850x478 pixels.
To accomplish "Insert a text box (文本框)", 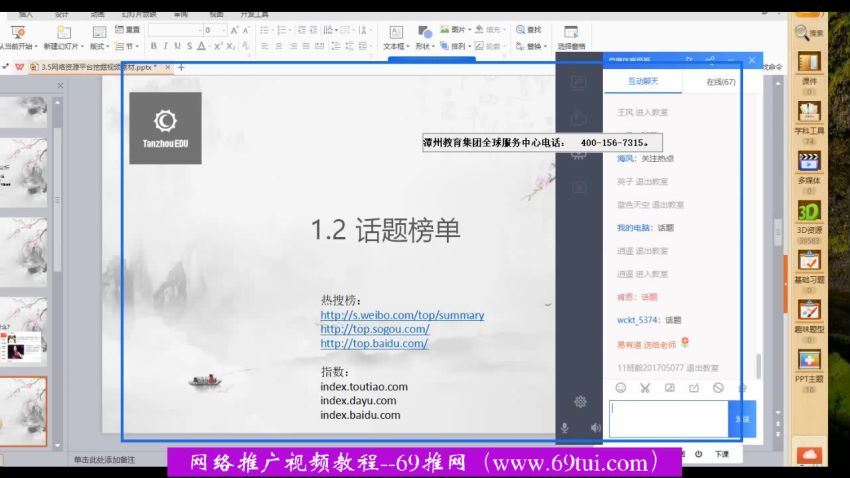I will [396, 37].
